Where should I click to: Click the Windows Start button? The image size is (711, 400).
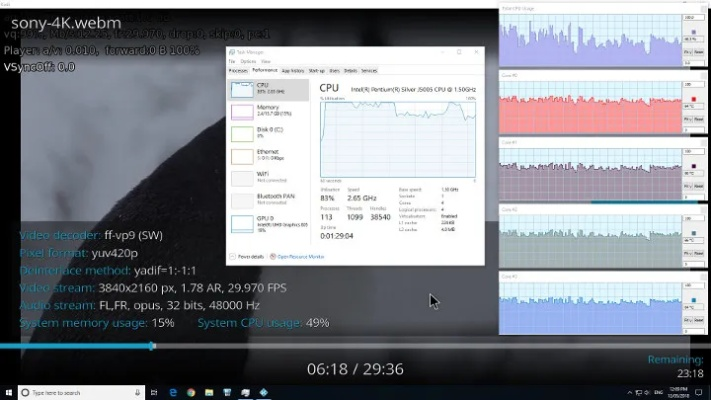pos(10,393)
